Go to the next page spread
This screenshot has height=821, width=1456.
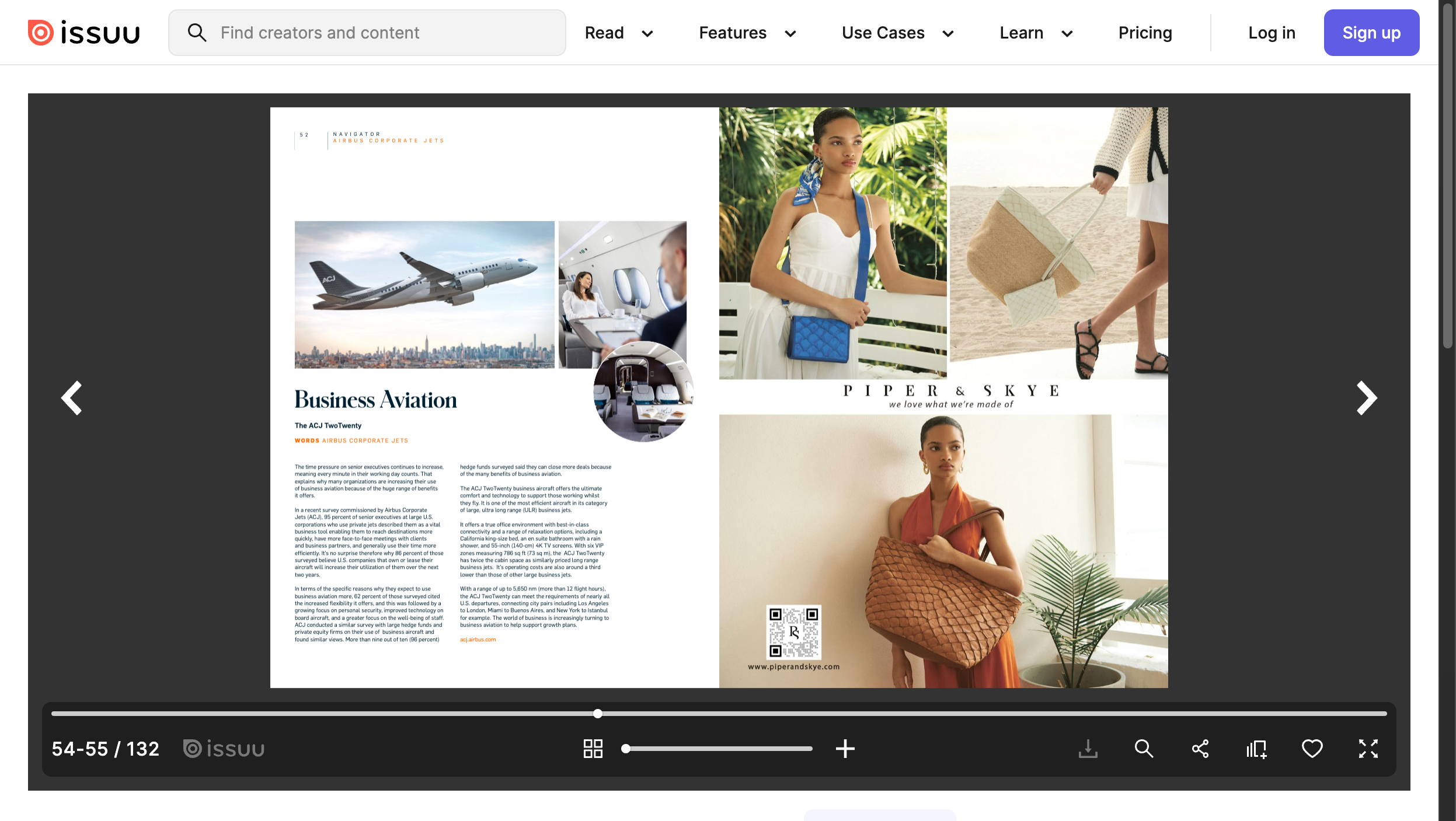click(1366, 398)
